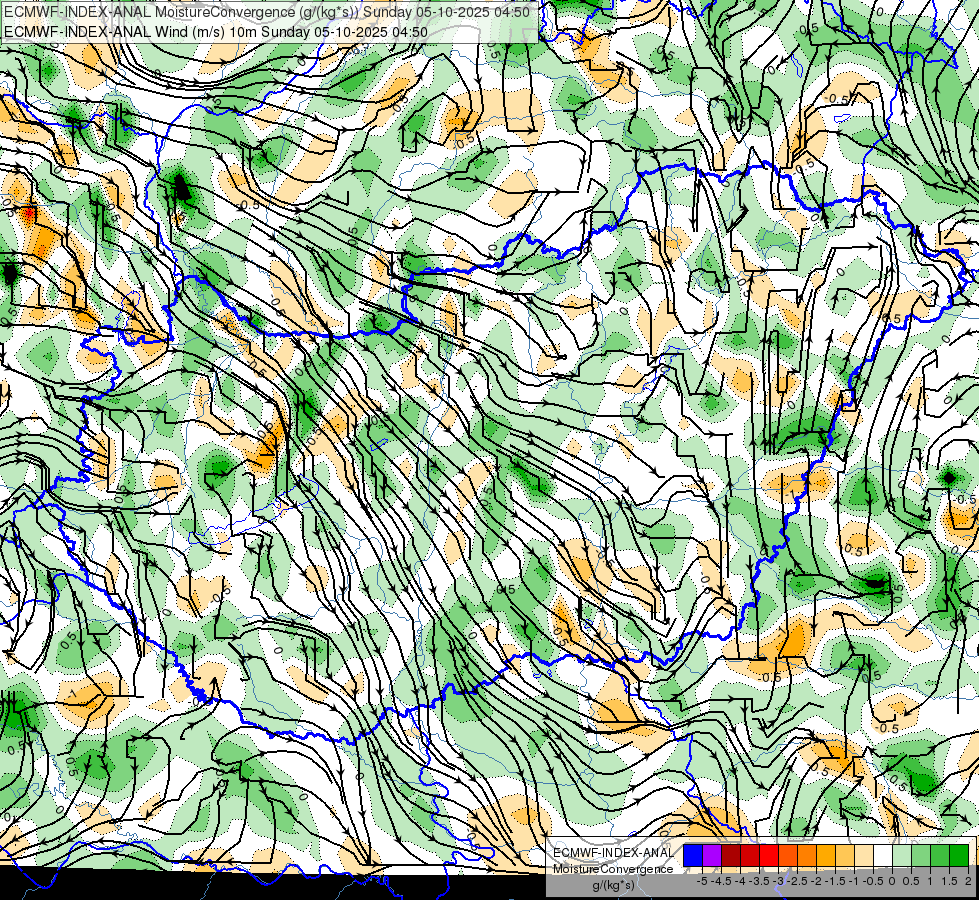Click 'ECMWF-INDEX-ANAL' label in the legend box
This screenshot has height=900, width=979.
(x=614, y=853)
